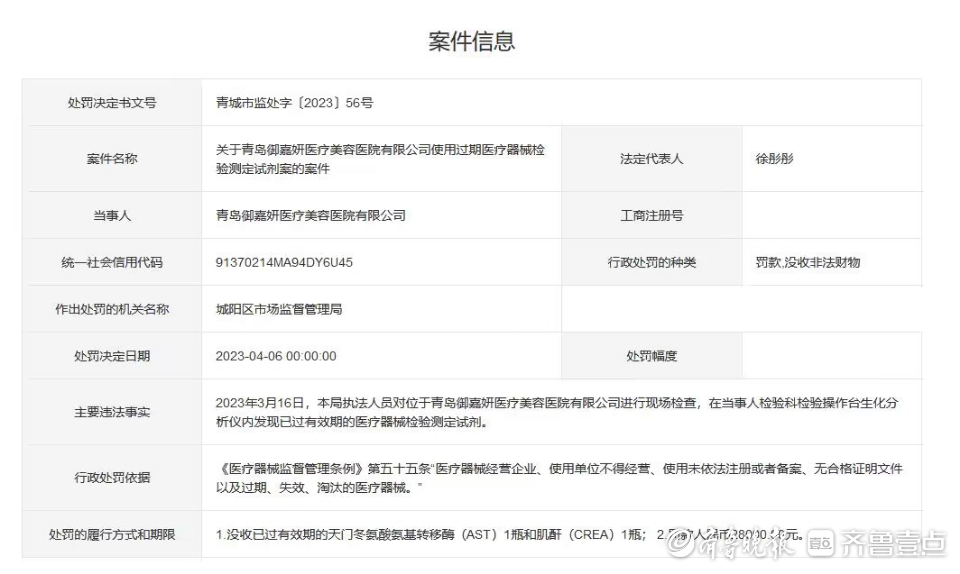Click the 行政处罚的种类 label cell
The width and height of the screenshot is (960, 574).
pos(651,262)
